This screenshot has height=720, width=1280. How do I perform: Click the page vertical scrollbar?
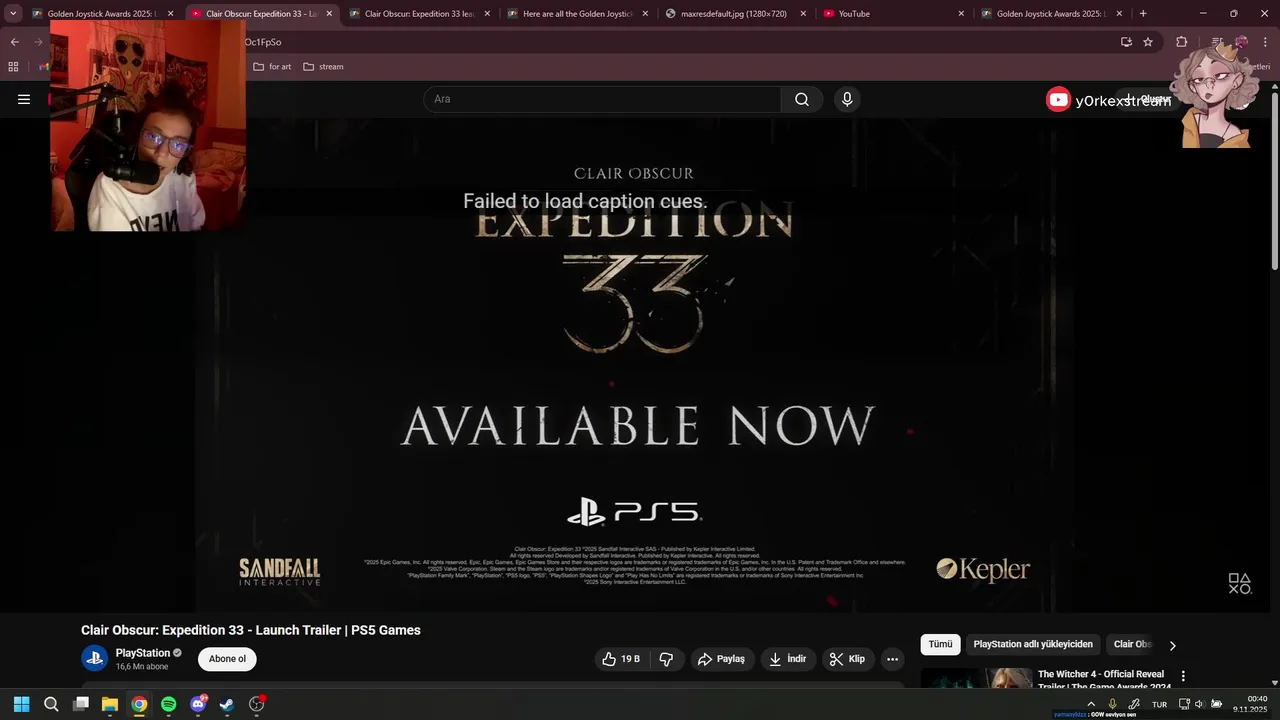(x=1275, y=180)
